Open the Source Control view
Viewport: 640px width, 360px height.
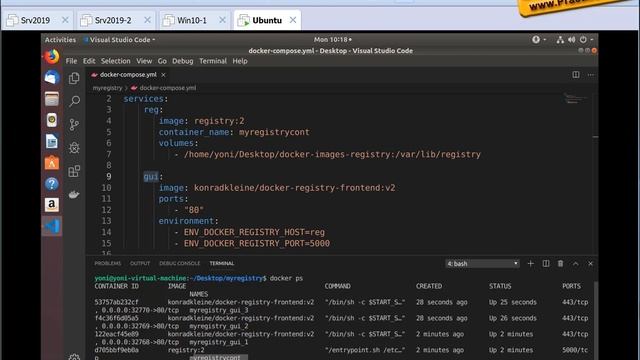point(74,124)
